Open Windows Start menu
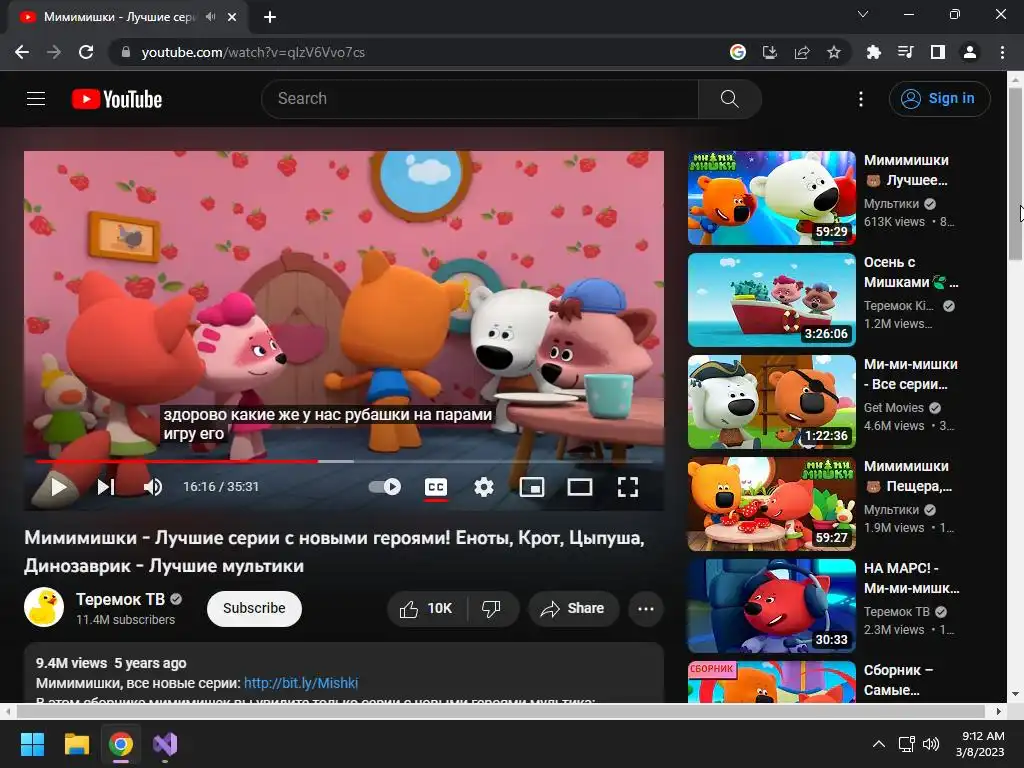This screenshot has width=1024, height=768. tap(32, 744)
